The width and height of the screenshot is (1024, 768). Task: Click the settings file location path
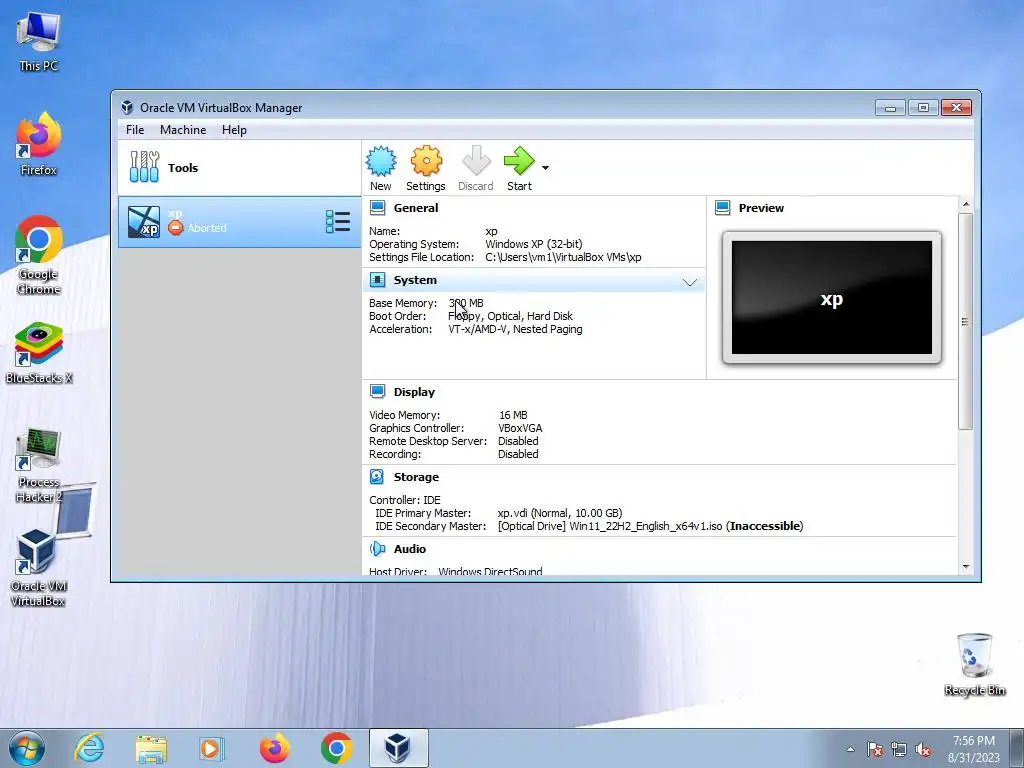pyautogui.click(x=563, y=257)
